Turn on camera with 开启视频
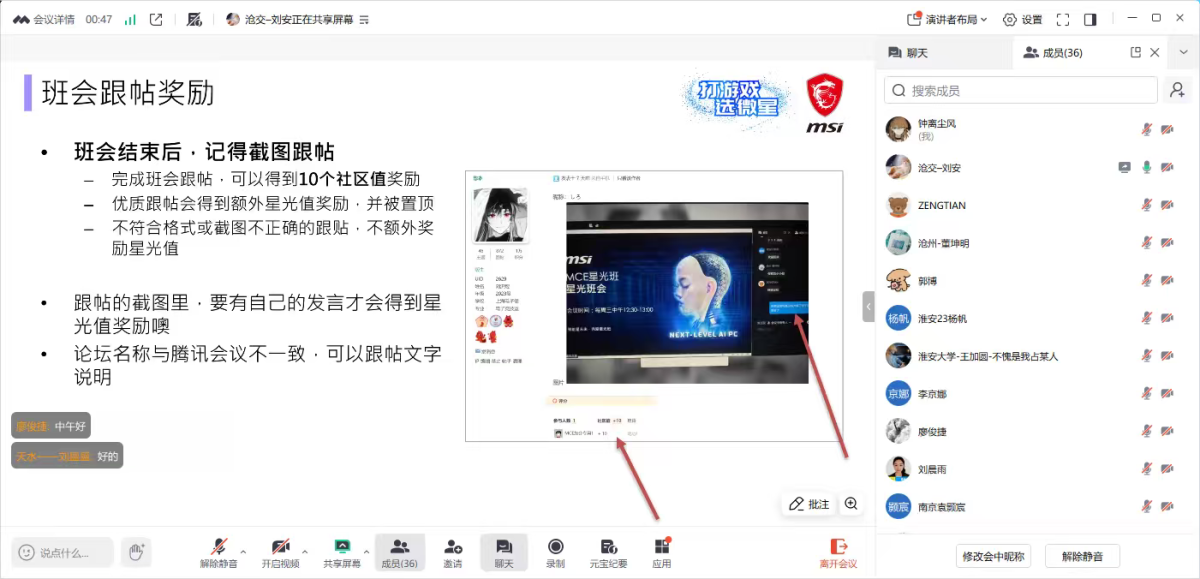 tap(280, 552)
